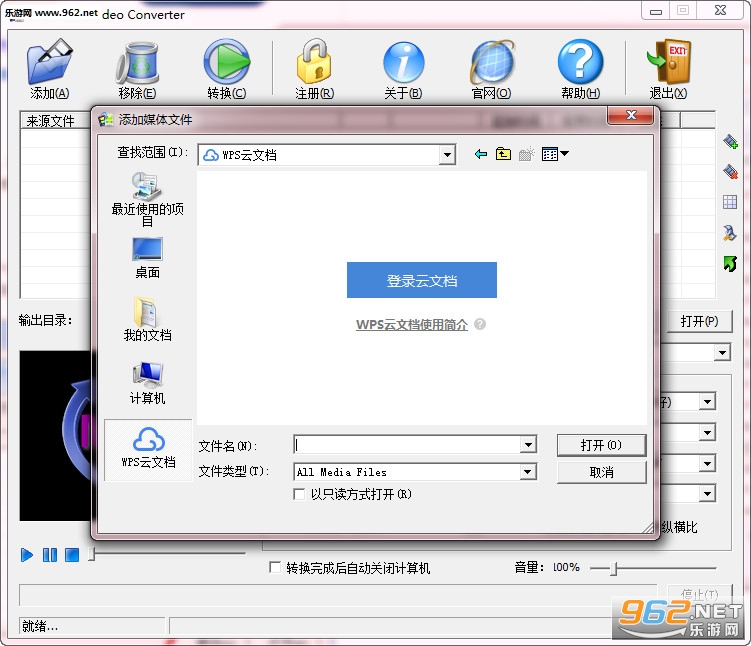This screenshot has width=751, height=646.
Task: Go back using the dialog's arrow icon
Action: point(480,154)
